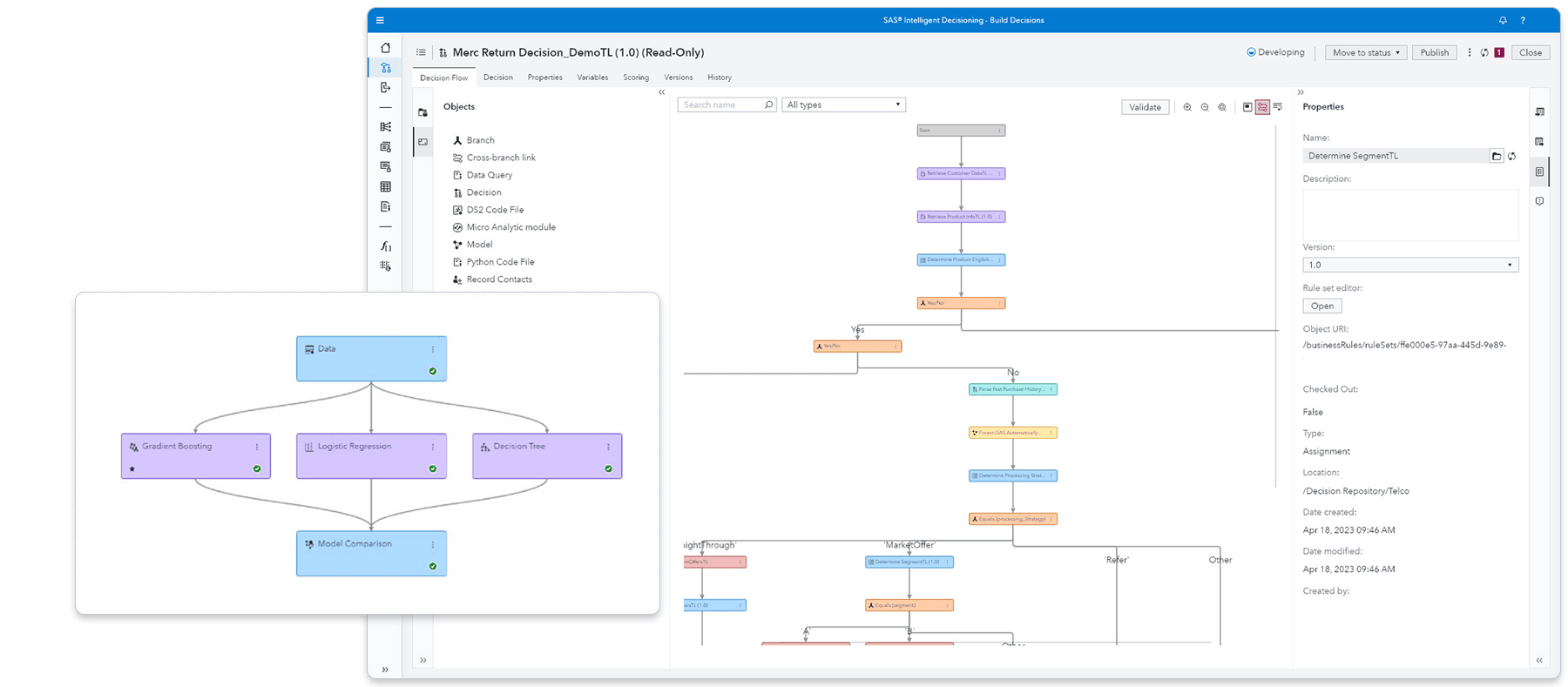The width and height of the screenshot is (1568, 687).
Task: Click the refresh icon beside Name field
Action: (1512, 156)
